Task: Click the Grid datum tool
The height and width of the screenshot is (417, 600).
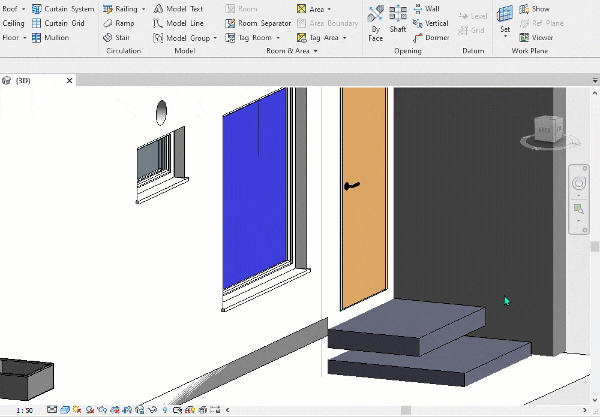Action: tap(472, 30)
